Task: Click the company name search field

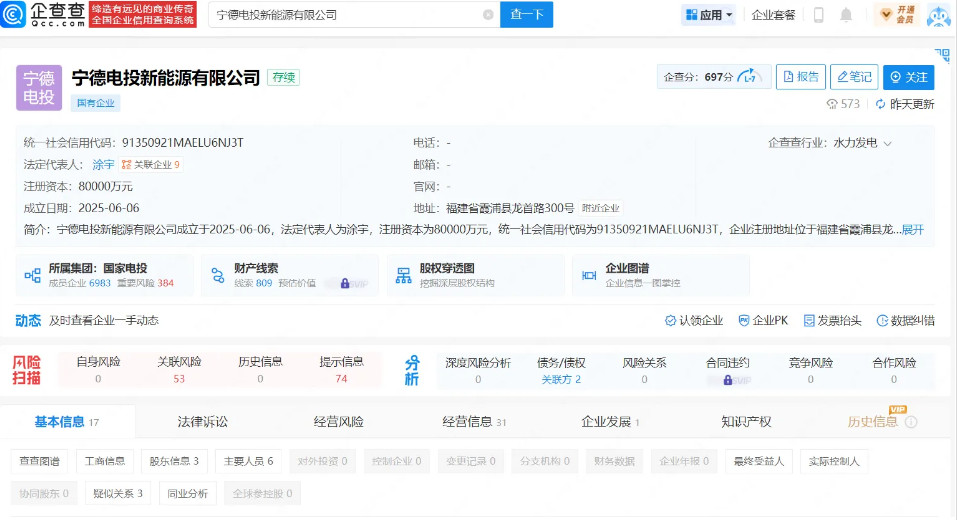Action: (x=340, y=15)
